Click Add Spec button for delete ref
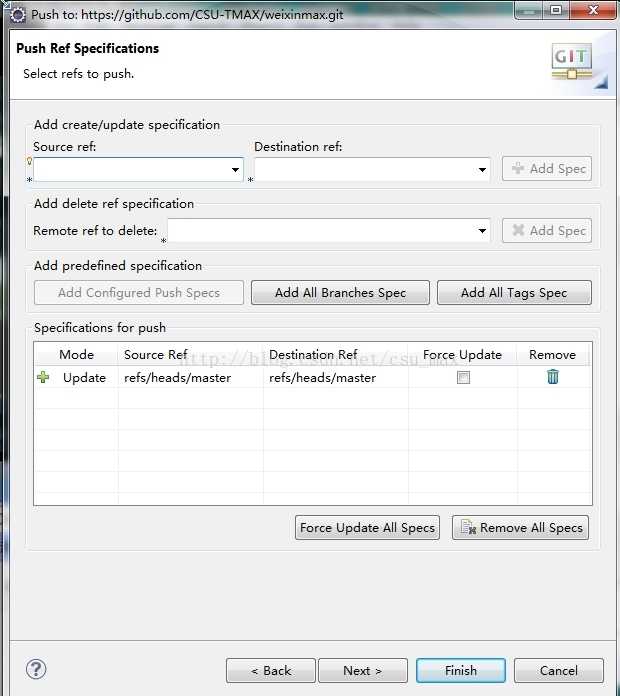This screenshot has height=696, width=620. pyautogui.click(x=547, y=230)
